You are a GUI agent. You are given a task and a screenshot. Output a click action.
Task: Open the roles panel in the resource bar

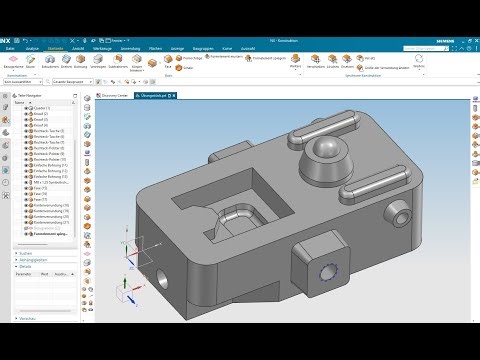(x=5, y=195)
